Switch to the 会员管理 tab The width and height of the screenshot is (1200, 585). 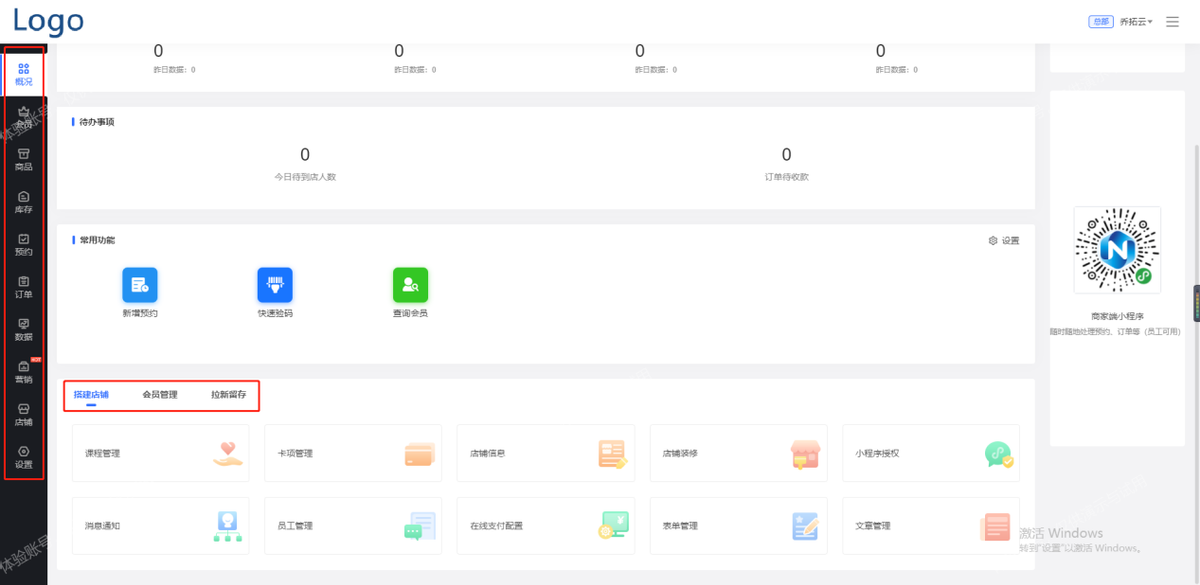(160, 395)
